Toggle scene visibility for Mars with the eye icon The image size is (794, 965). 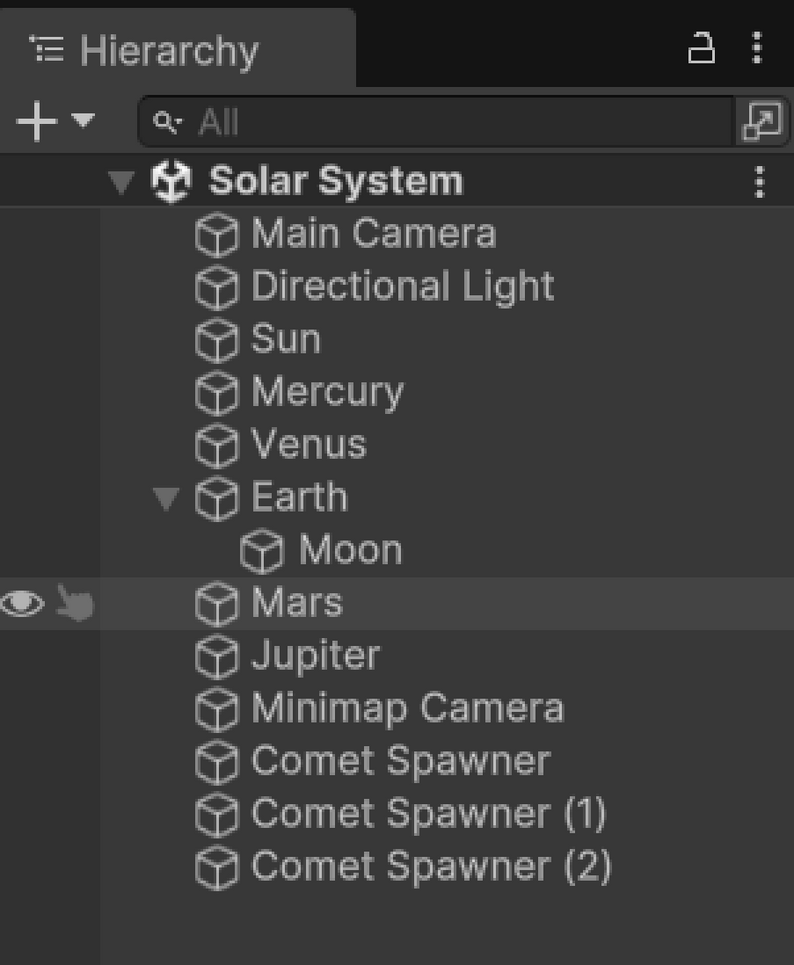pyautogui.click(x=24, y=602)
